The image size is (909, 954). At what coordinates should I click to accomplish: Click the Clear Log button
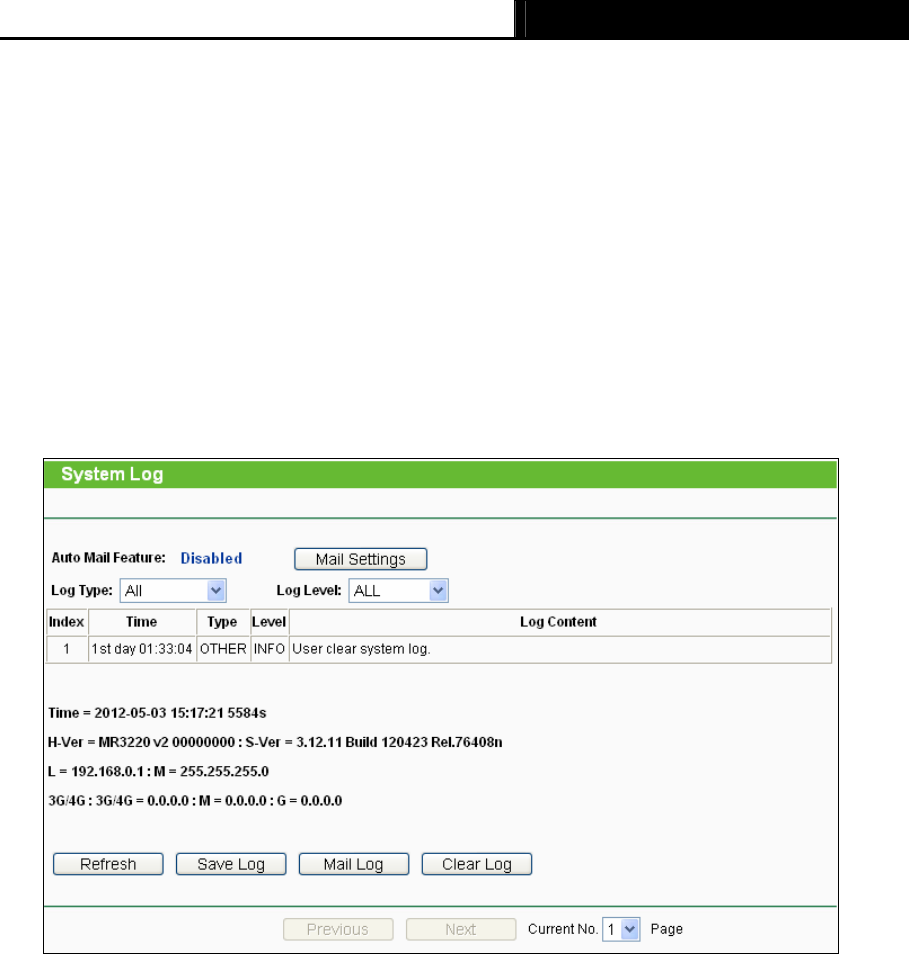477,864
